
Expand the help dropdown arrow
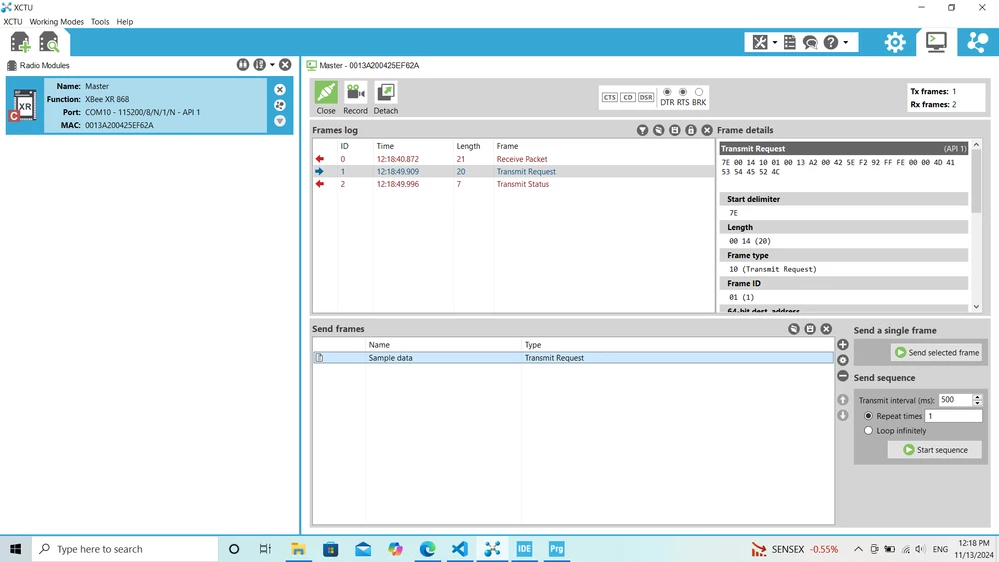point(845,43)
